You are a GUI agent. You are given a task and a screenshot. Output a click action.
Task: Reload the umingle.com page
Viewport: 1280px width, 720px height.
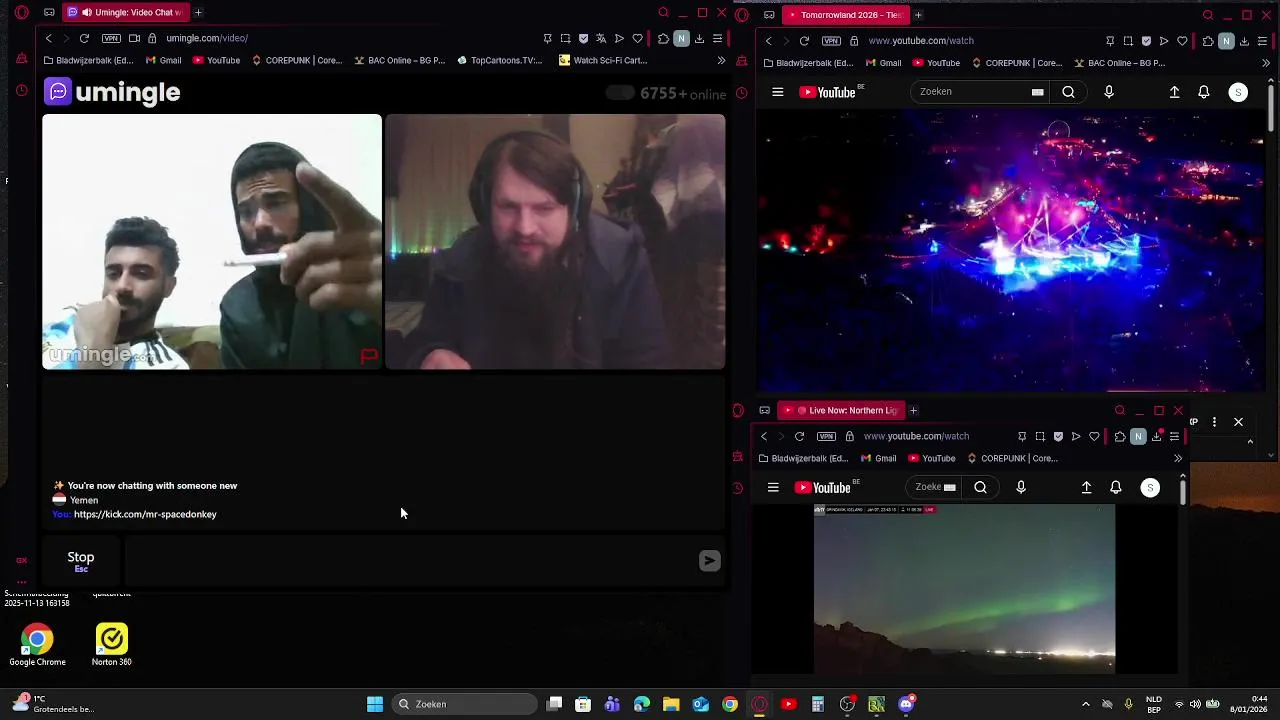click(x=84, y=38)
